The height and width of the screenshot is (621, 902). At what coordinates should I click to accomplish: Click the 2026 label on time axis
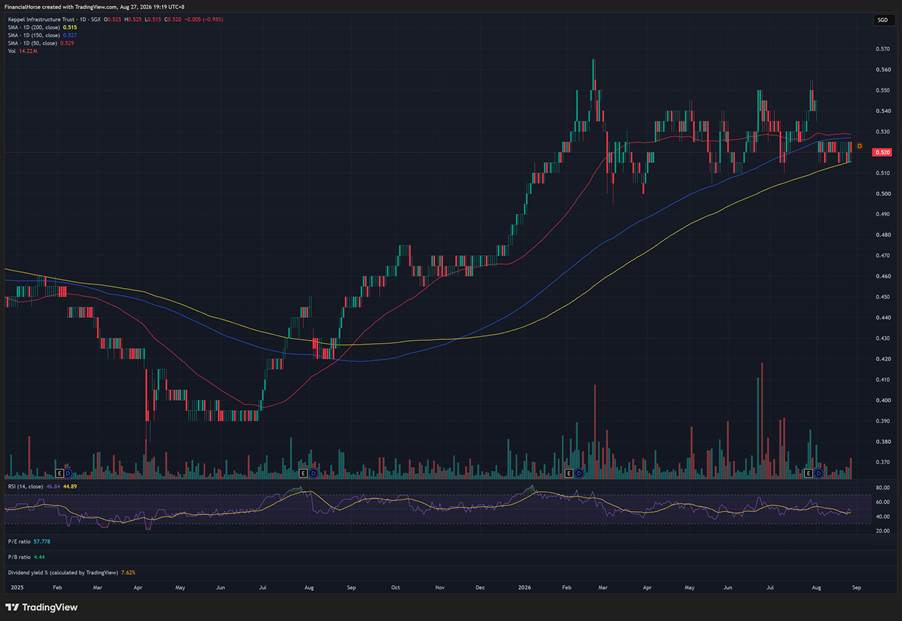click(x=524, y=588)
